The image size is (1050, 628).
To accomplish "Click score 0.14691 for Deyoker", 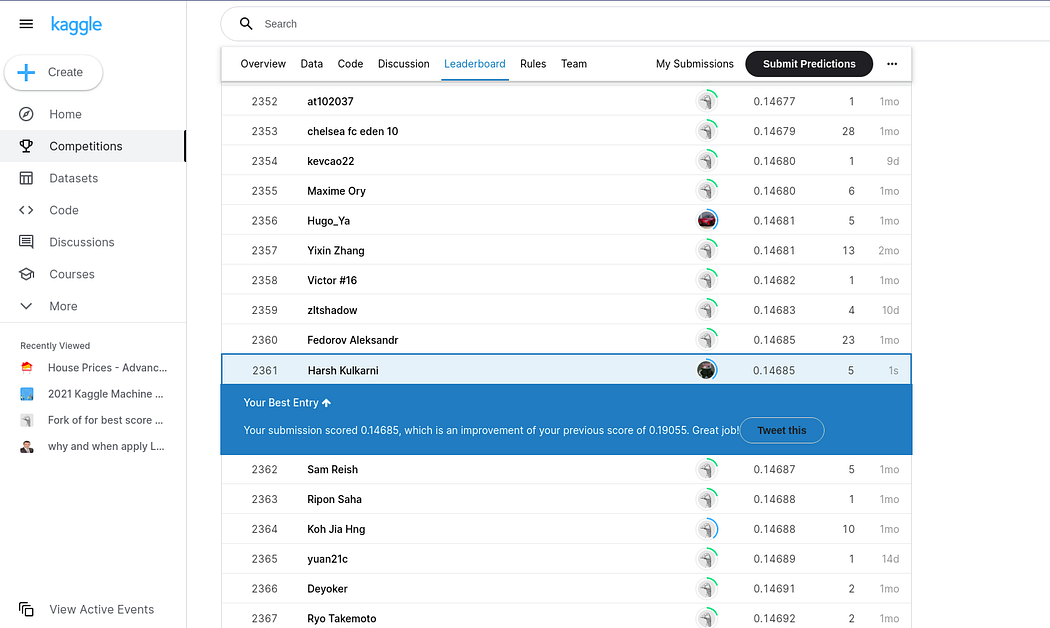I will click(774, 589).
